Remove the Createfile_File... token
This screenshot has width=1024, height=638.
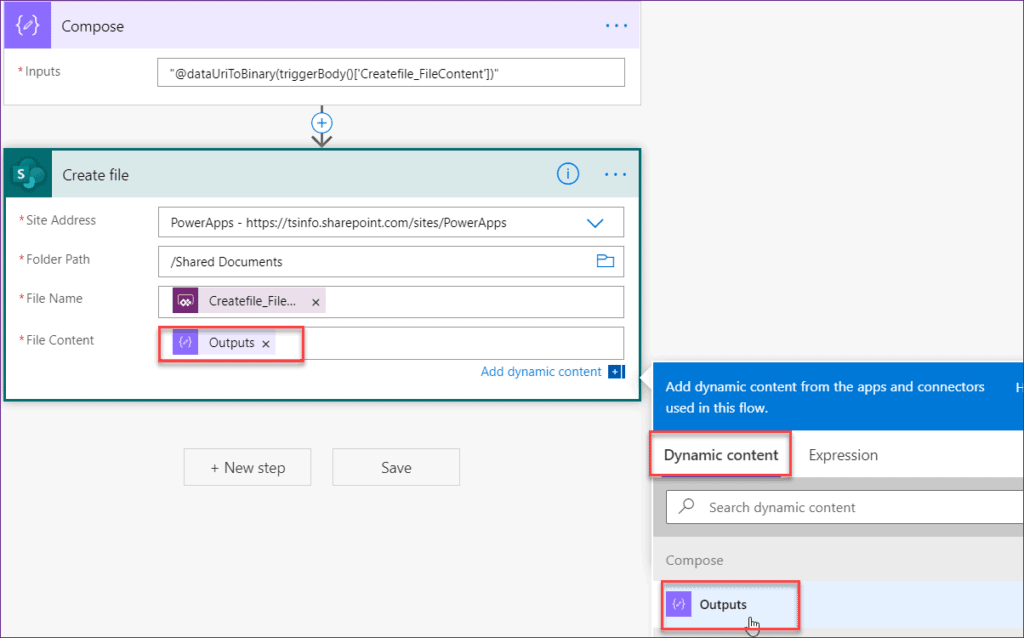coord(315,302)
